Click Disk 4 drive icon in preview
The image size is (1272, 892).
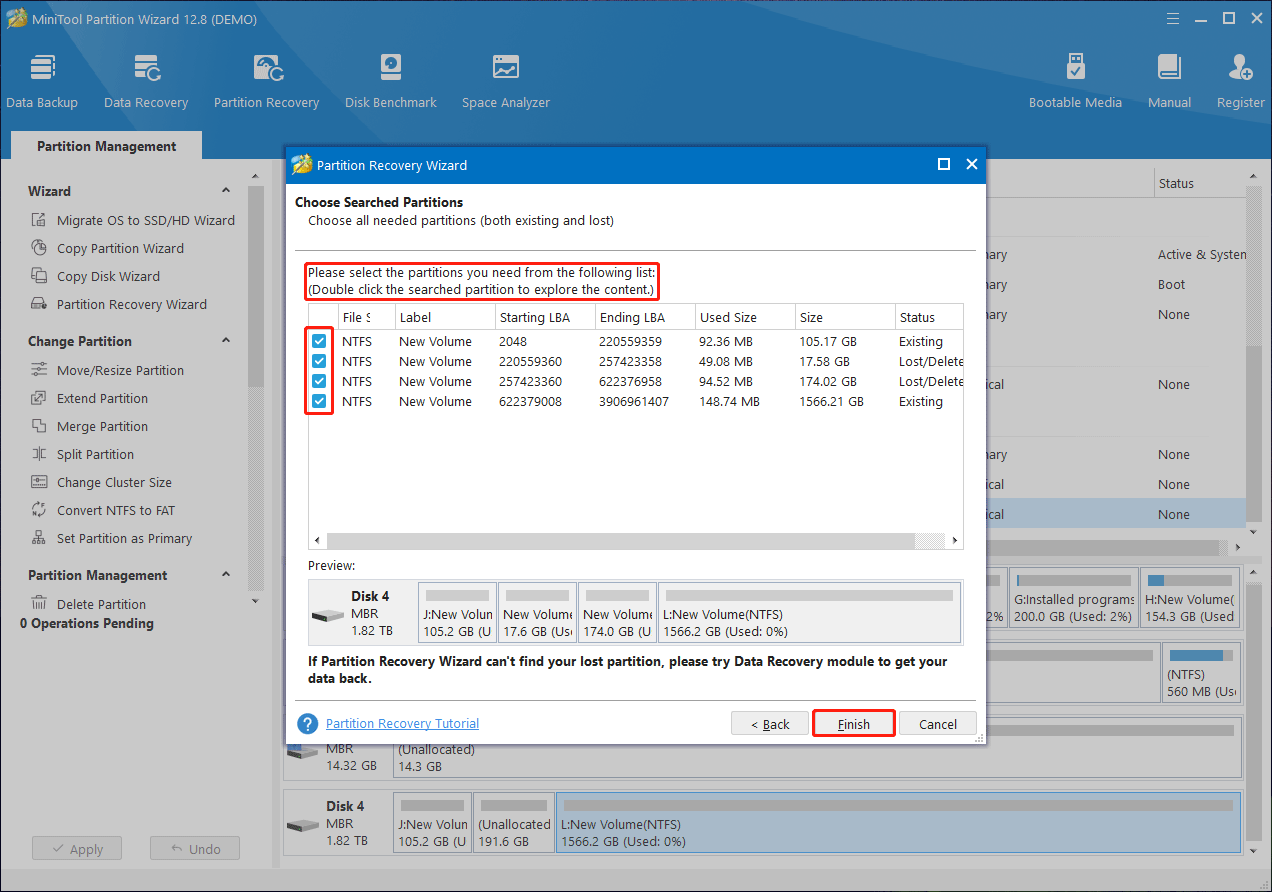click(329, 616)
